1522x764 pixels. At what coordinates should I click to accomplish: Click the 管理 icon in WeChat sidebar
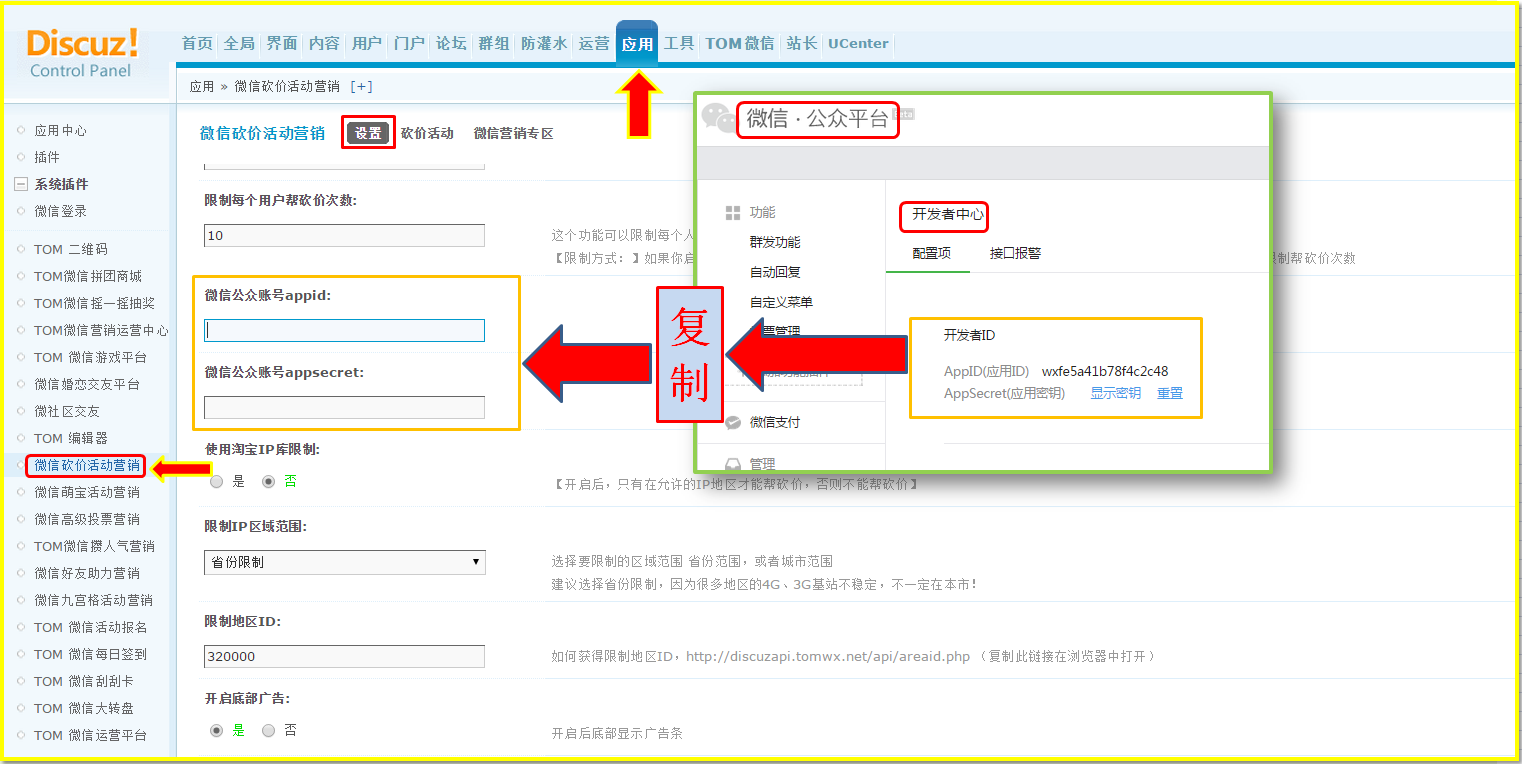733,464
